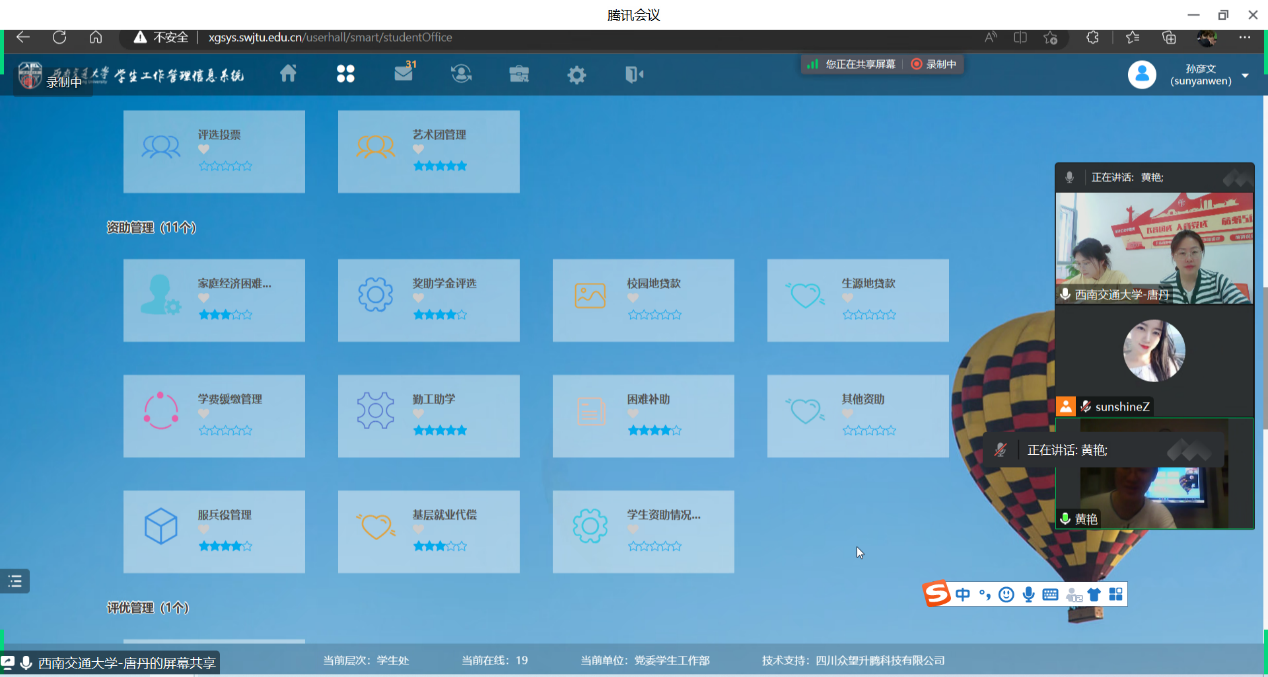1268x677 pixels.
Task: Toggle the heart favorite on 校园地贷款 card
Action: coord(633,298)
